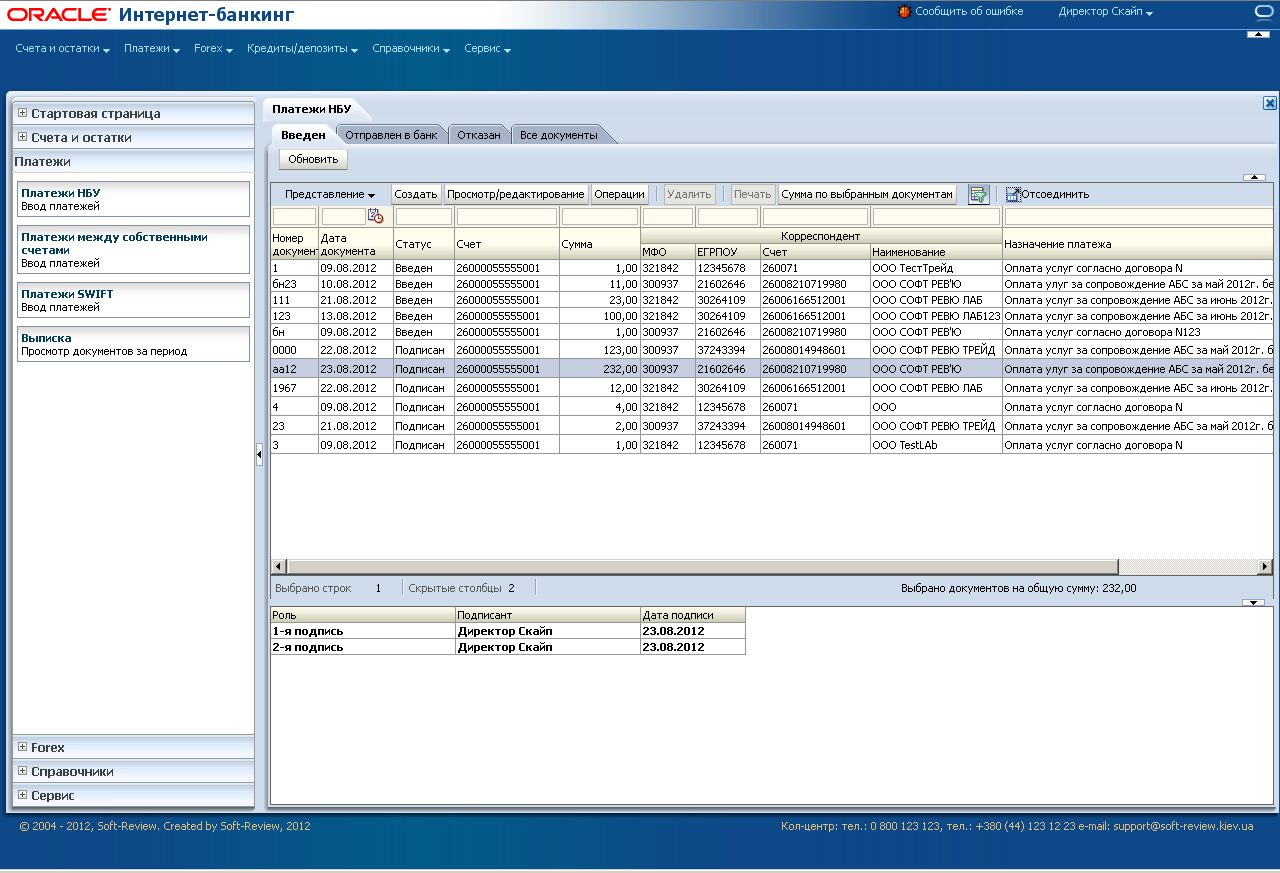Click the Статус filter field

[x=424, y=216]
